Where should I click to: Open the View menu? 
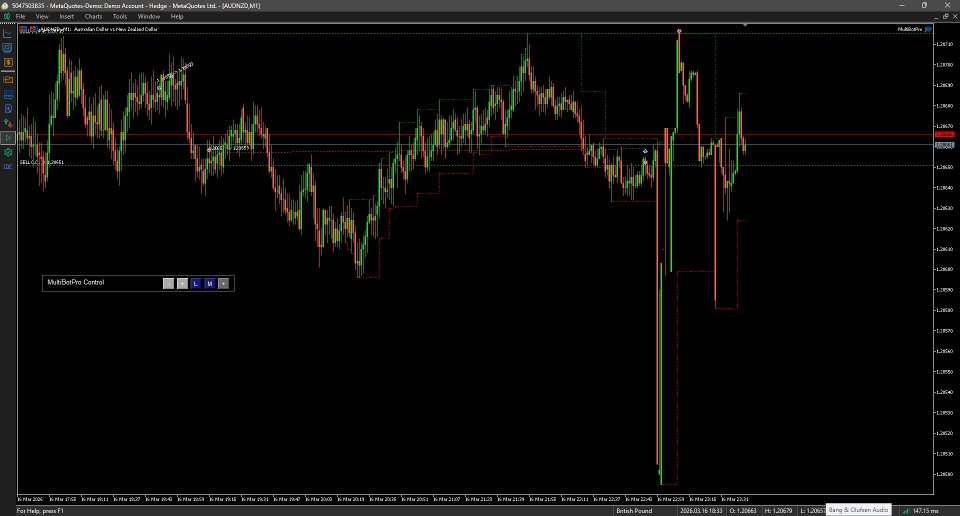[x=42, y=17]
